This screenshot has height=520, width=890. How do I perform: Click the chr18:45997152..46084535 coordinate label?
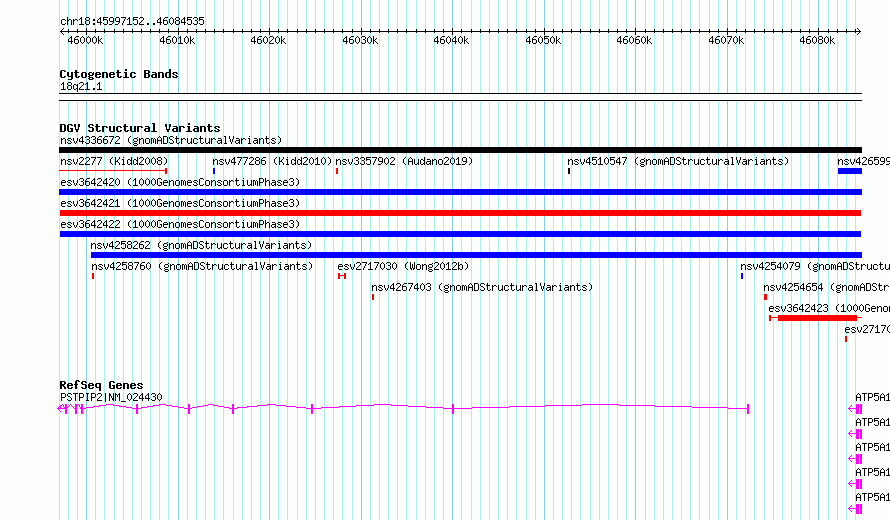[x=132, y=21]
